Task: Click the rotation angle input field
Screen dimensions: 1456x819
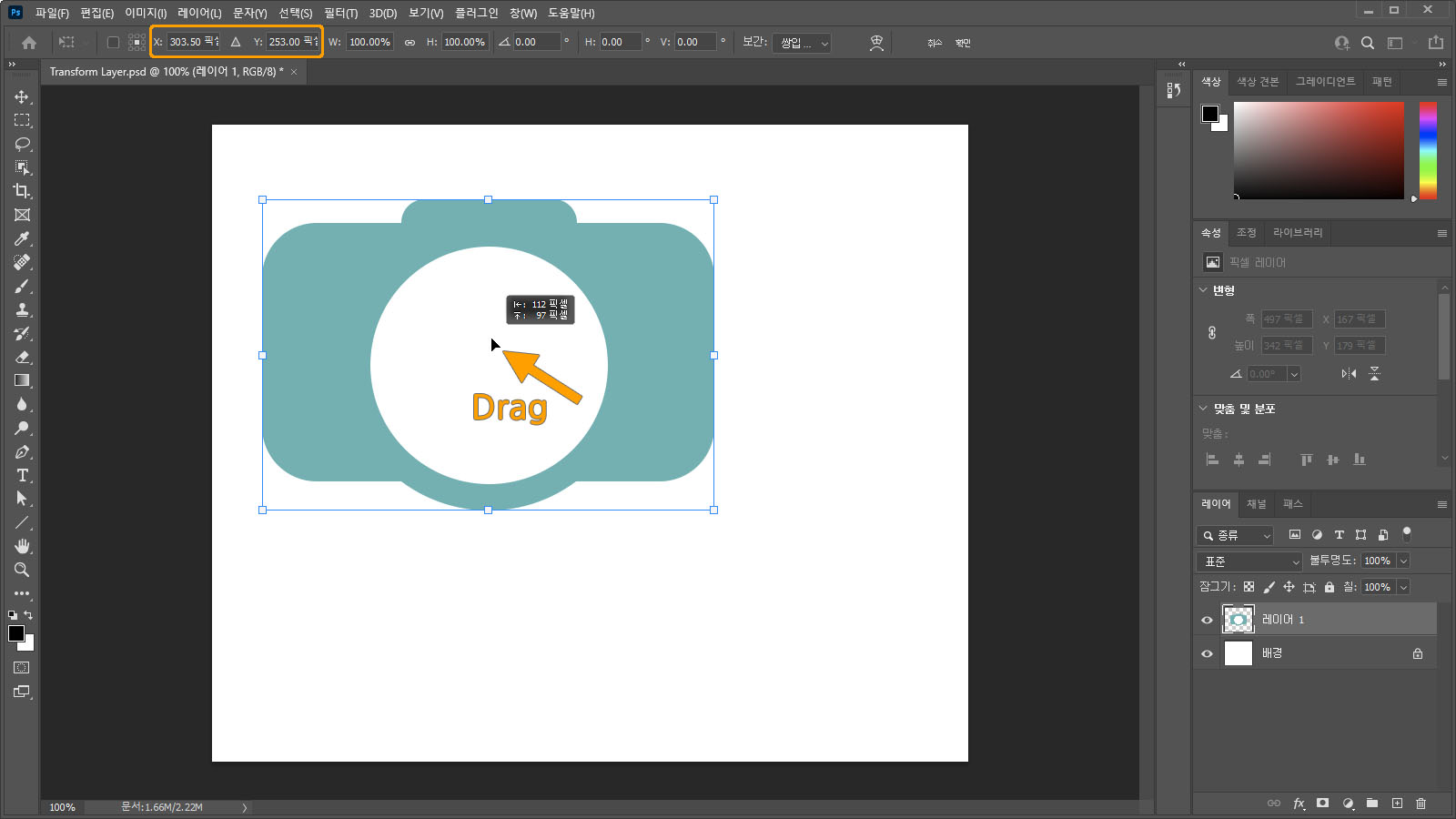Action: 537,42
